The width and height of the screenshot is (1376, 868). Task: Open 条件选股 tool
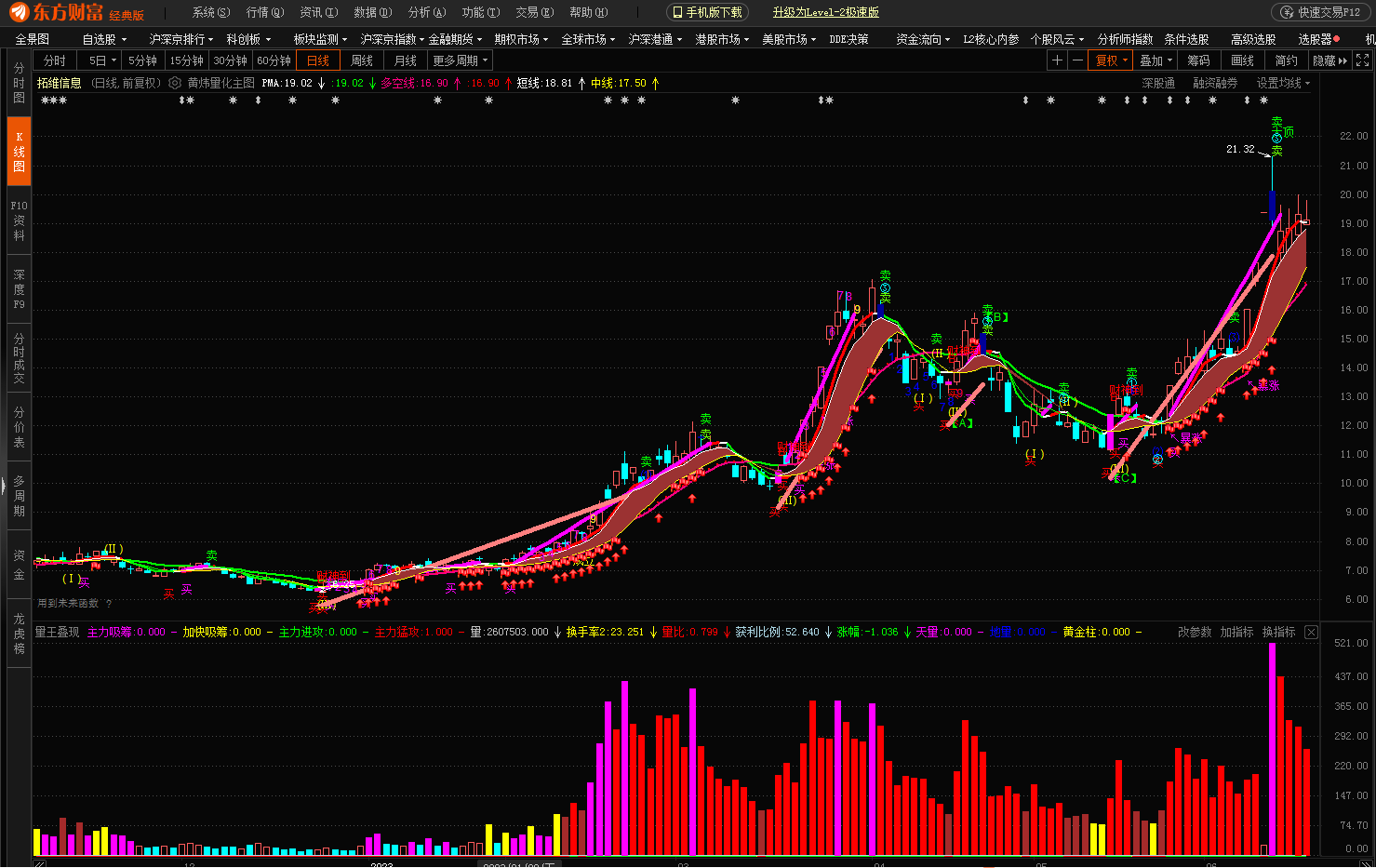1186,39
